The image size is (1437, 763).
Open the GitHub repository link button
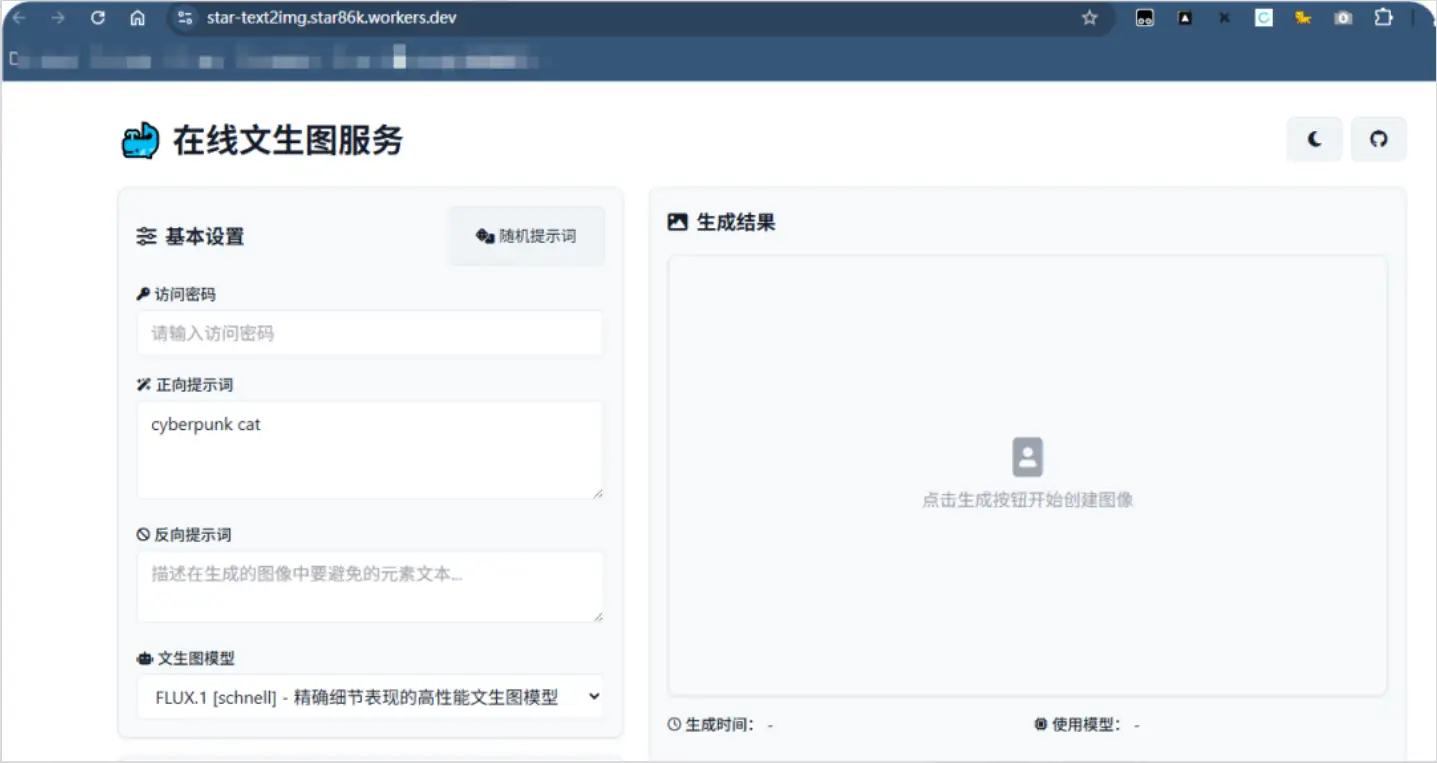click(x=1378, y=139)
